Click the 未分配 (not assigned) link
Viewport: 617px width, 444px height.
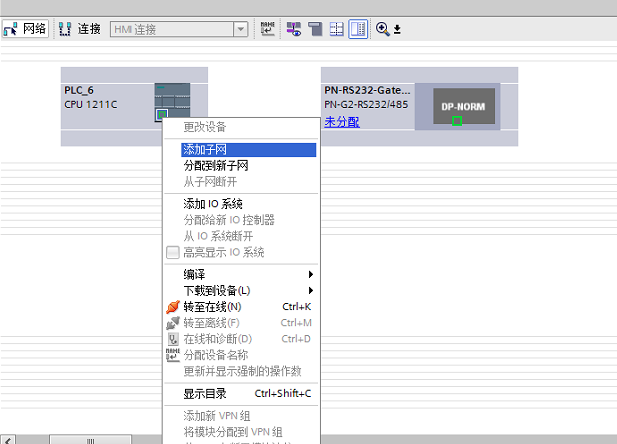[x=342, y=122]
